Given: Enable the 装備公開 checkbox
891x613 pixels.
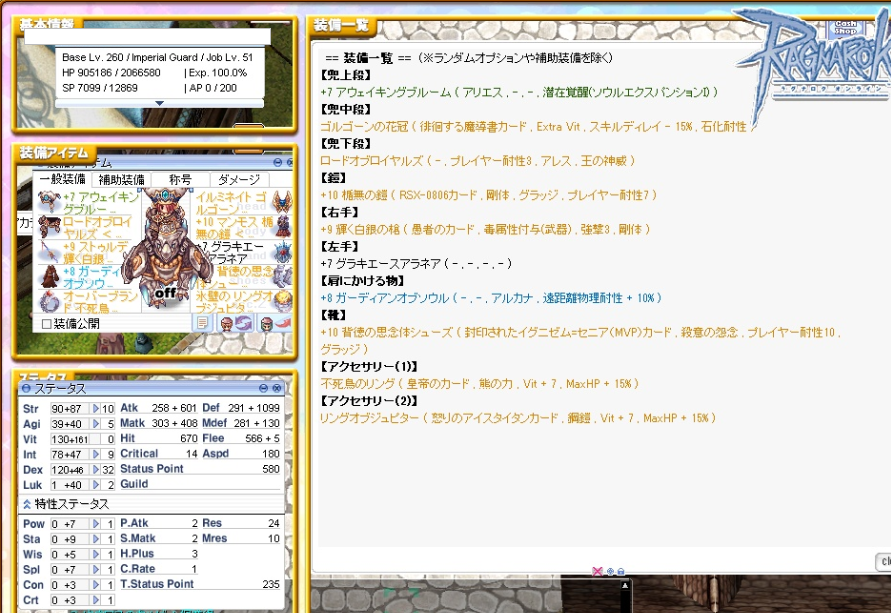Looking at the screenshot, I should 47,324.
